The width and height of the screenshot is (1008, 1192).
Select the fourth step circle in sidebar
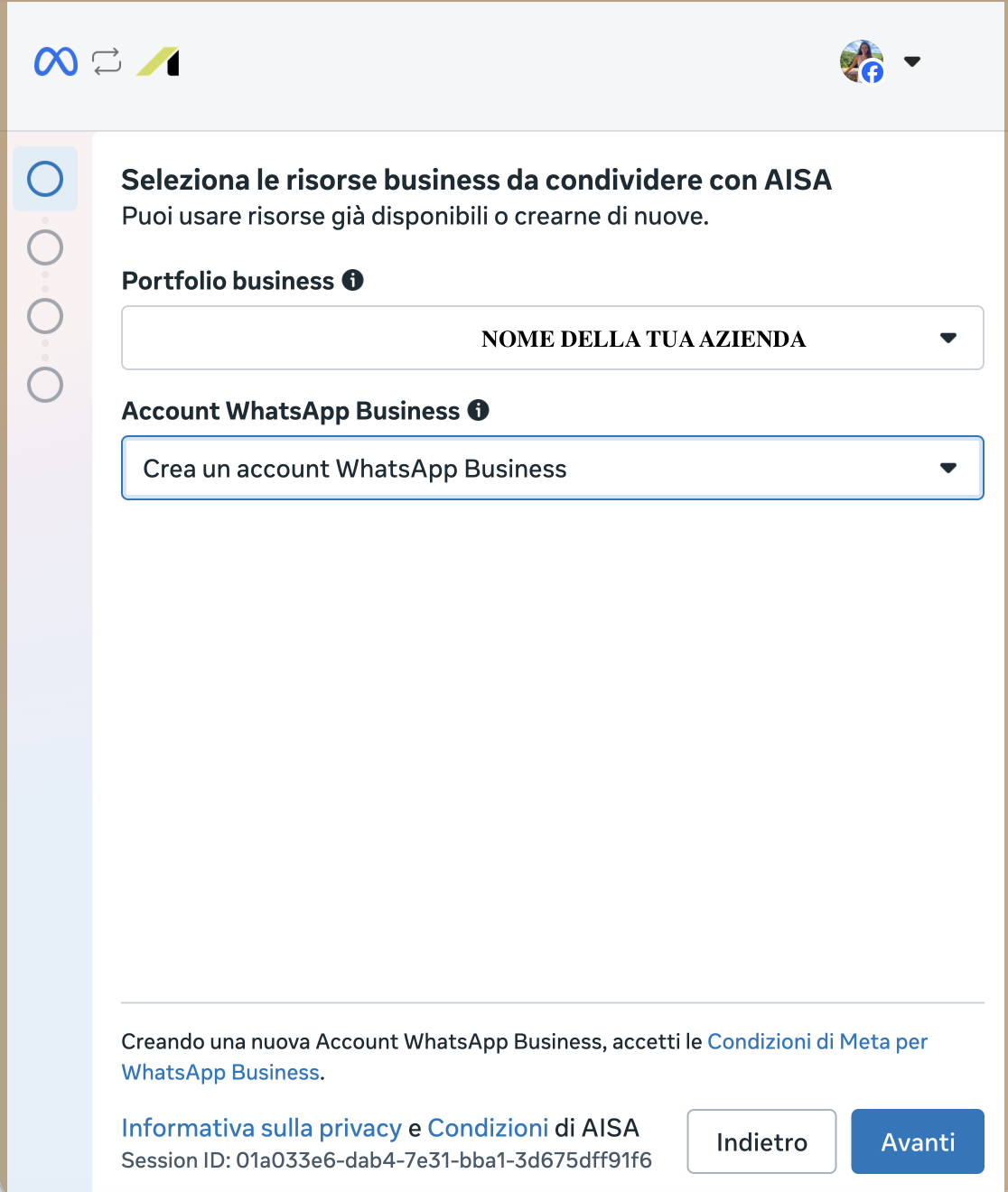coord(45,385)
